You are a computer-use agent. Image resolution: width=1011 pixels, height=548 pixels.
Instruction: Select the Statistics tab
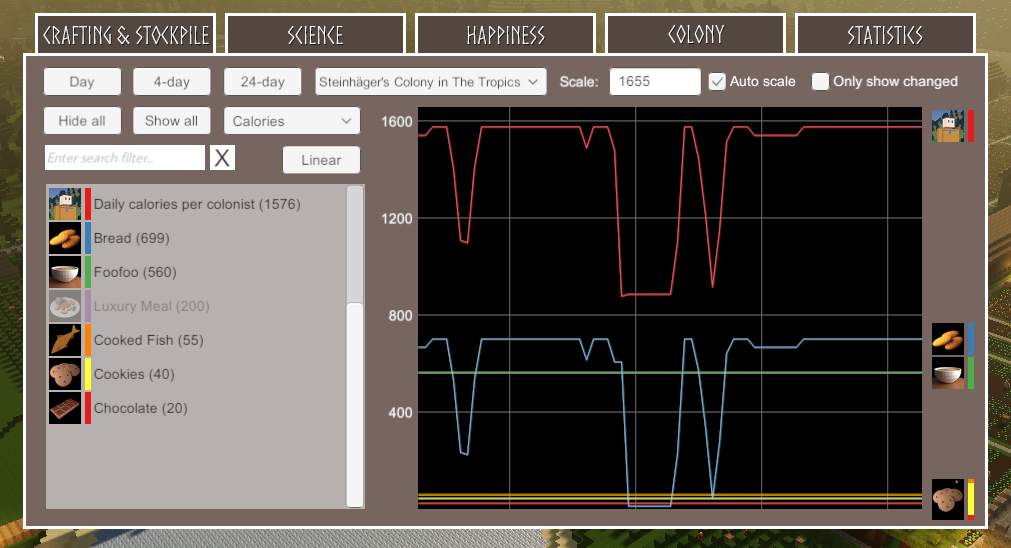pos(885,34)
